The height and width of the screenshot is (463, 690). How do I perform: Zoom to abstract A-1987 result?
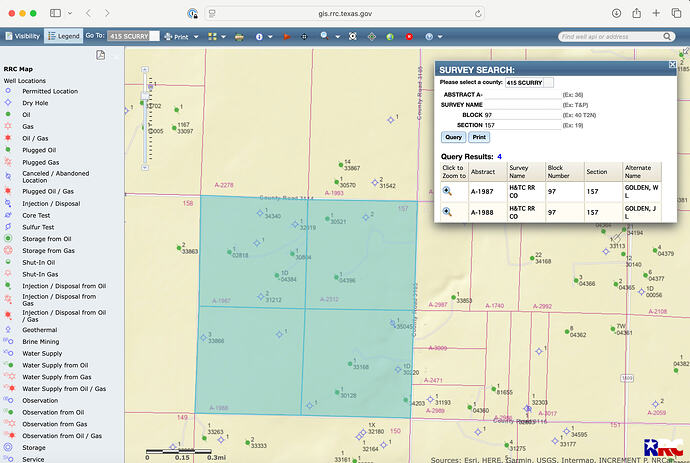tap(447, 190)
